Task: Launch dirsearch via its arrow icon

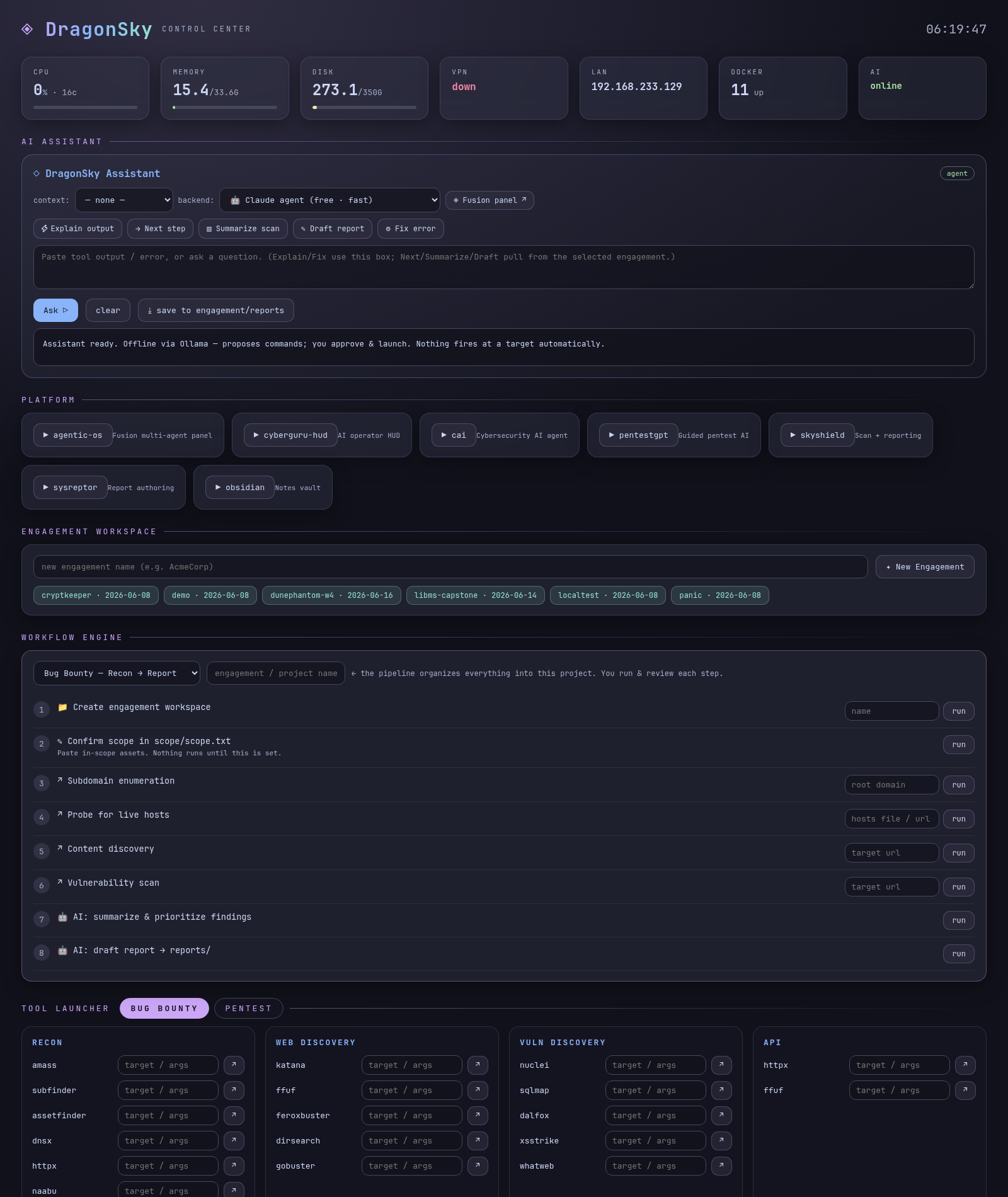Action: point(478,1140)
